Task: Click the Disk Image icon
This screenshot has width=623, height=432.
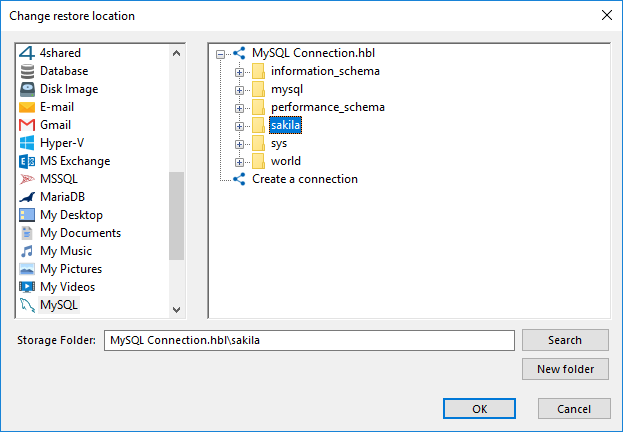Action: [x=27, y=89]
